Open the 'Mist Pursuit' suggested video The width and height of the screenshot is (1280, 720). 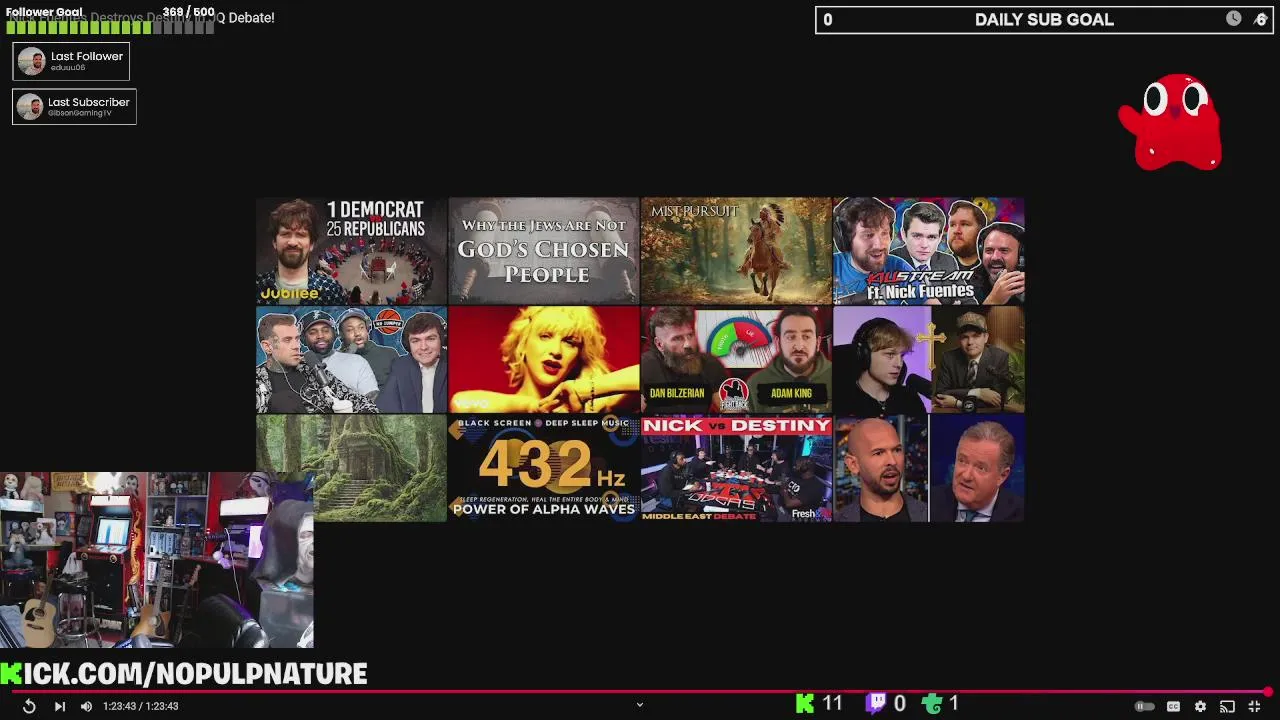click(736, 250)
